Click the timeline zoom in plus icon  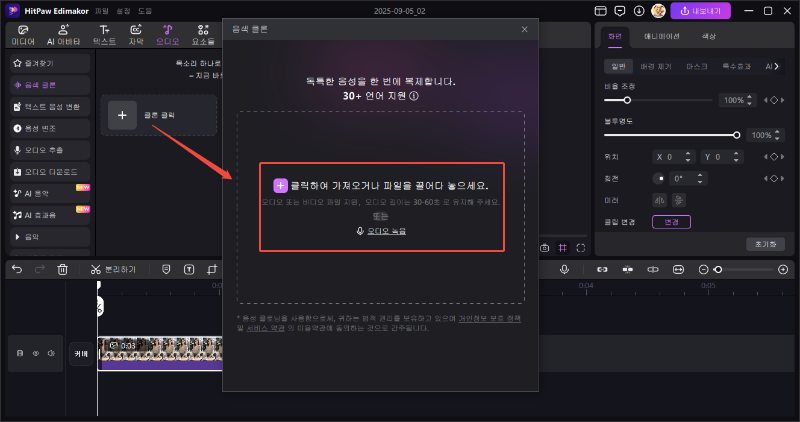(x=783, y=269)
